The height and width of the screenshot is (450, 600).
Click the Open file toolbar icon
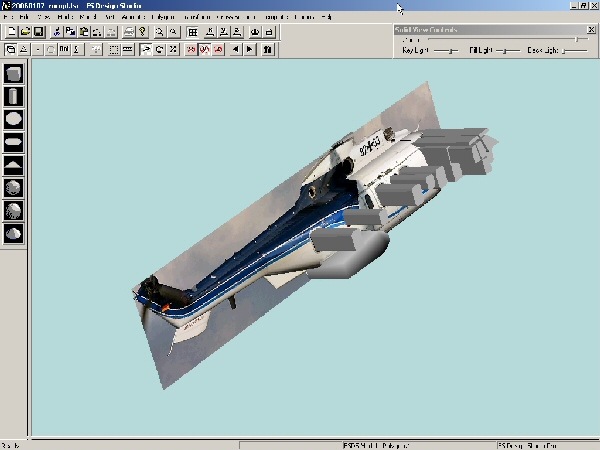pyautogui.click(x=24, y=32)
